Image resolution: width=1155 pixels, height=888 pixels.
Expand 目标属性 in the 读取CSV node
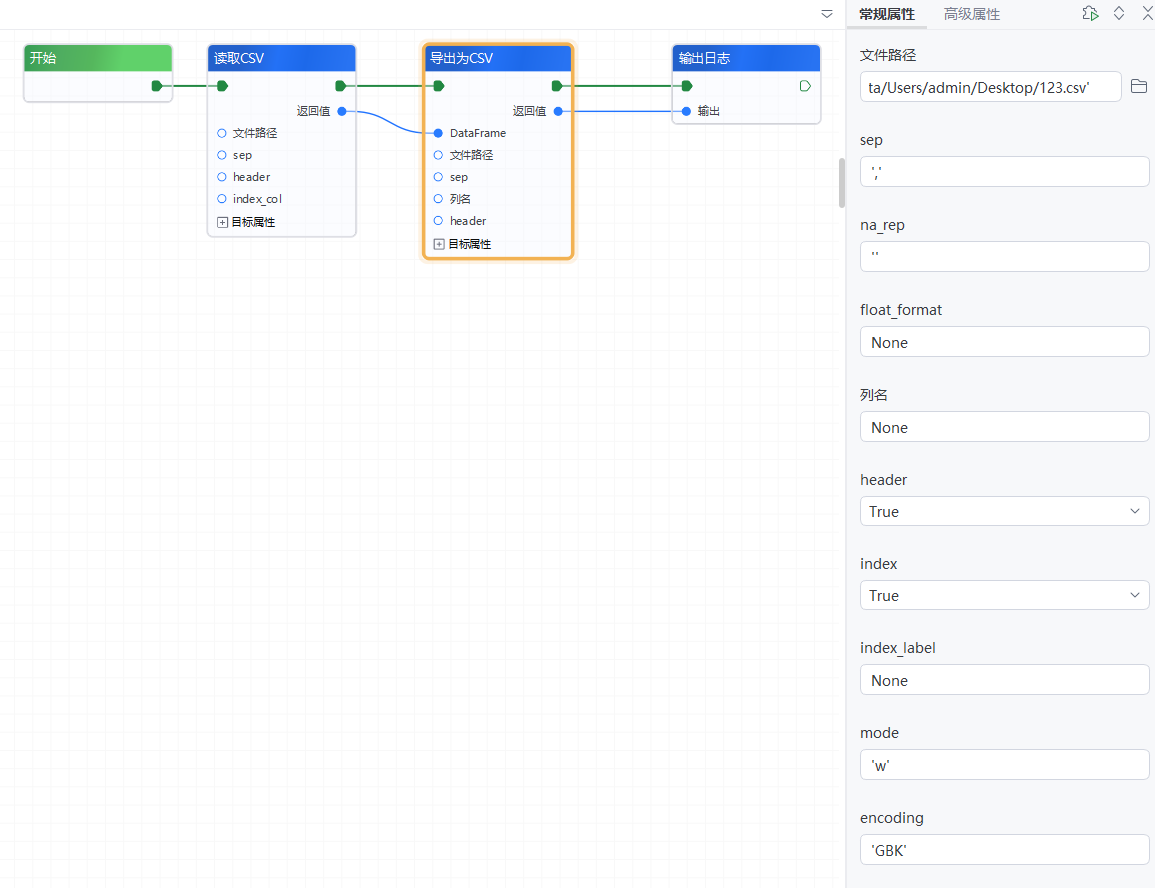click(222, 222)
